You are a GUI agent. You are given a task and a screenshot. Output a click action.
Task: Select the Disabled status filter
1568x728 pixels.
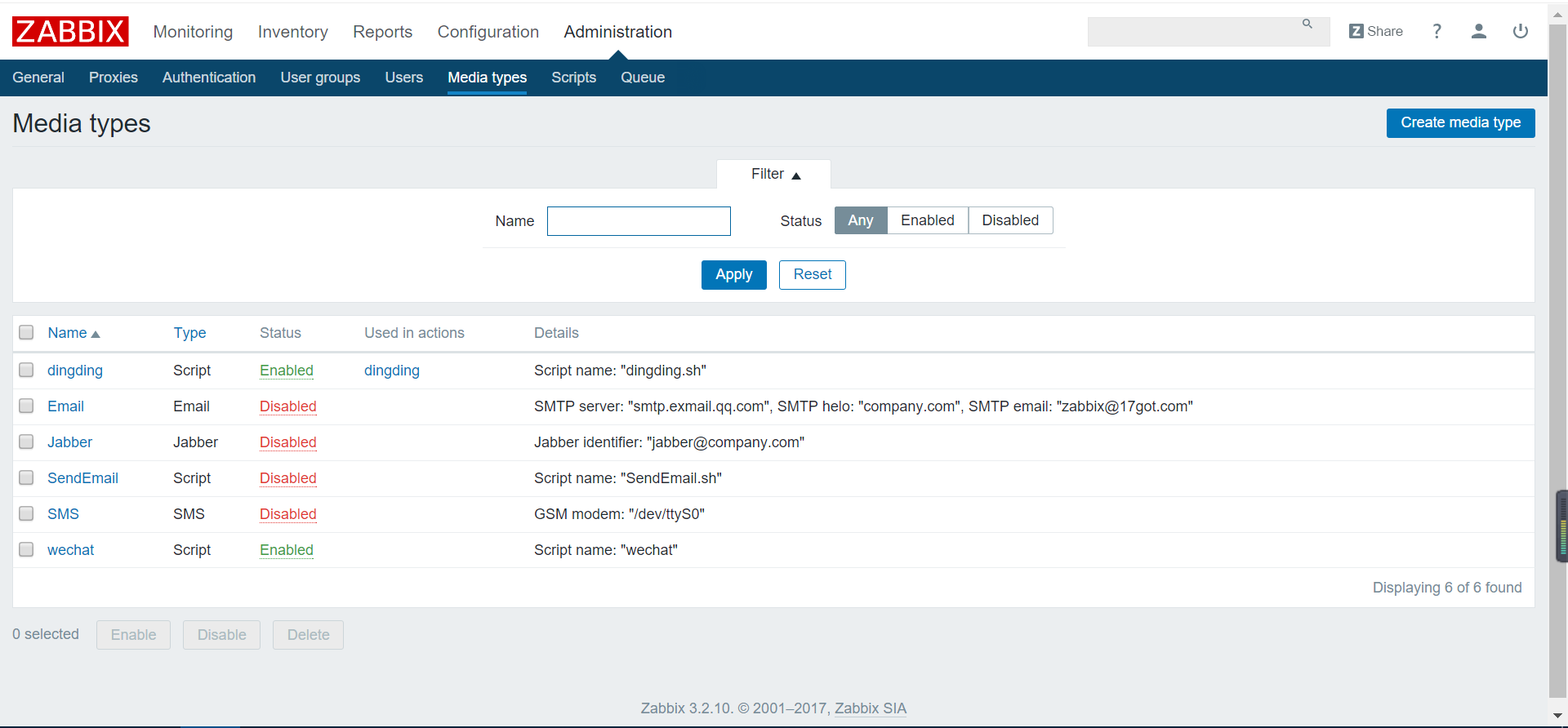[x=1010, y=220]
